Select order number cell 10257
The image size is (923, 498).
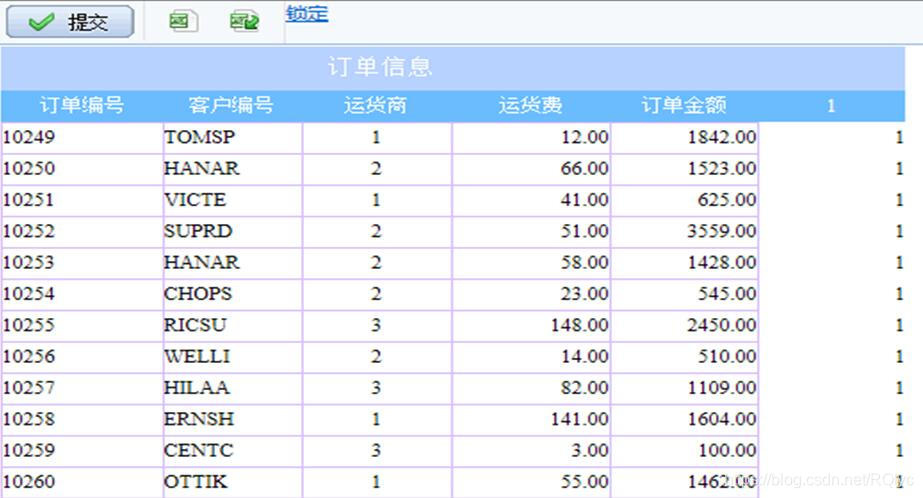[82, 388]
